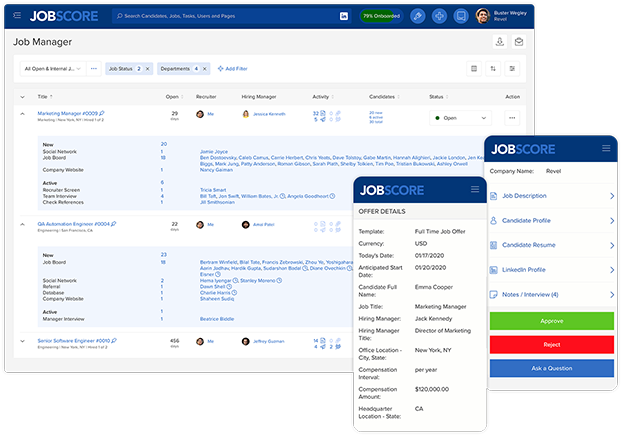Click the sort arrows icon in filter bar
The image size is (624, 436).
493,69
